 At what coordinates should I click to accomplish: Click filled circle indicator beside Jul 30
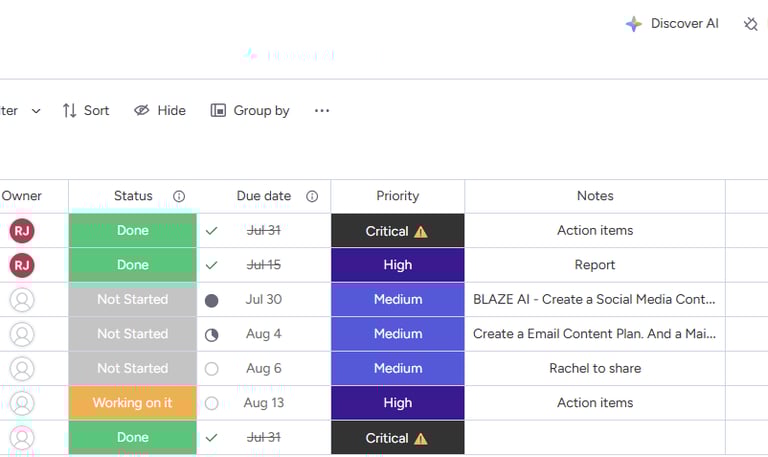tap(212, 300)
